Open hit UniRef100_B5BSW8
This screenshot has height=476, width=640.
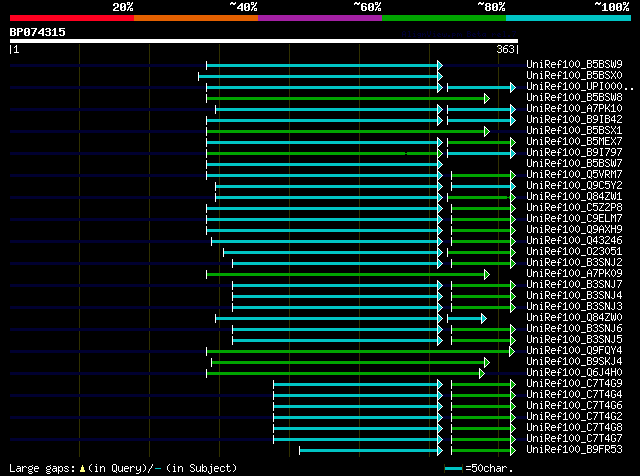(574, 98)
